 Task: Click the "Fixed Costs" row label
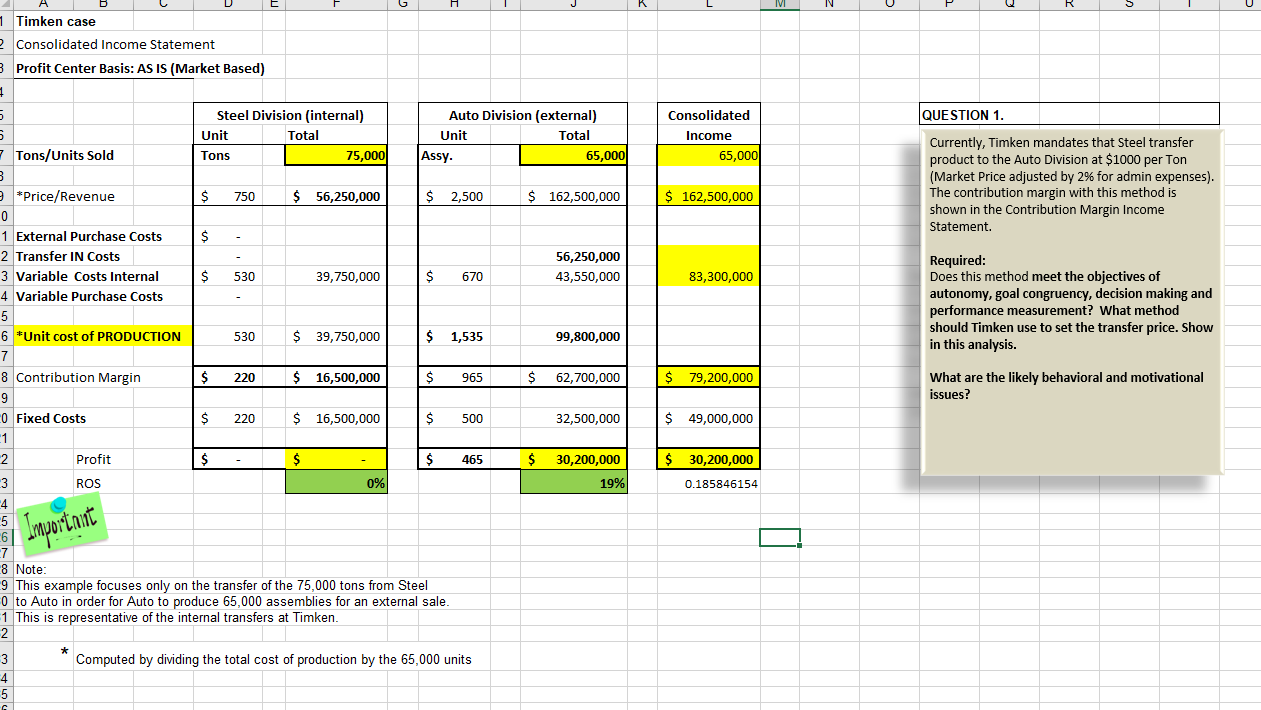click(51, 418)
